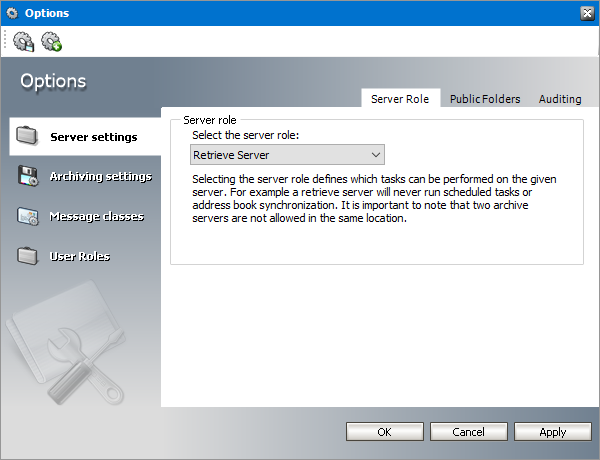This screenshot has width=600, height=460.
Task: Click the 'Select the server role:' label
Action: [245, 135]
